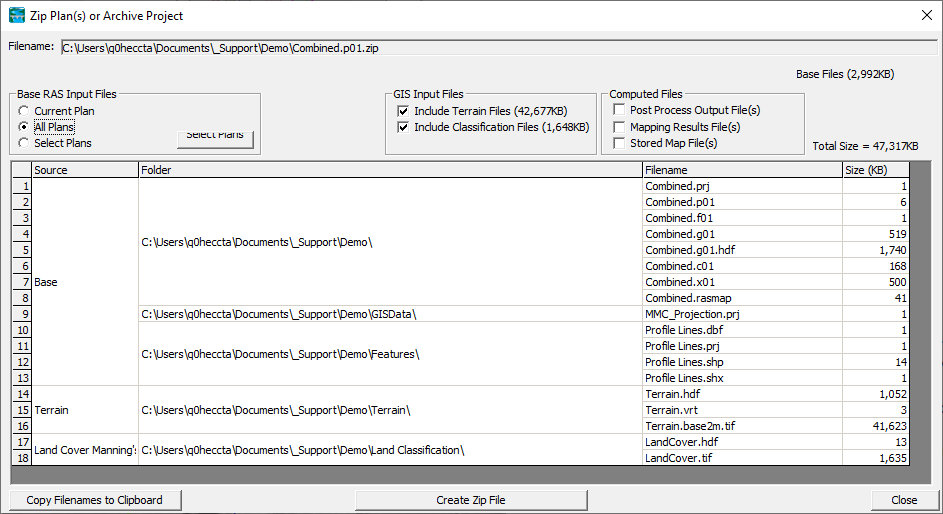The width and height of the screenshot is (943, 514).
Task: Choose the All Plans radio option
Action: tap(23, 127)
